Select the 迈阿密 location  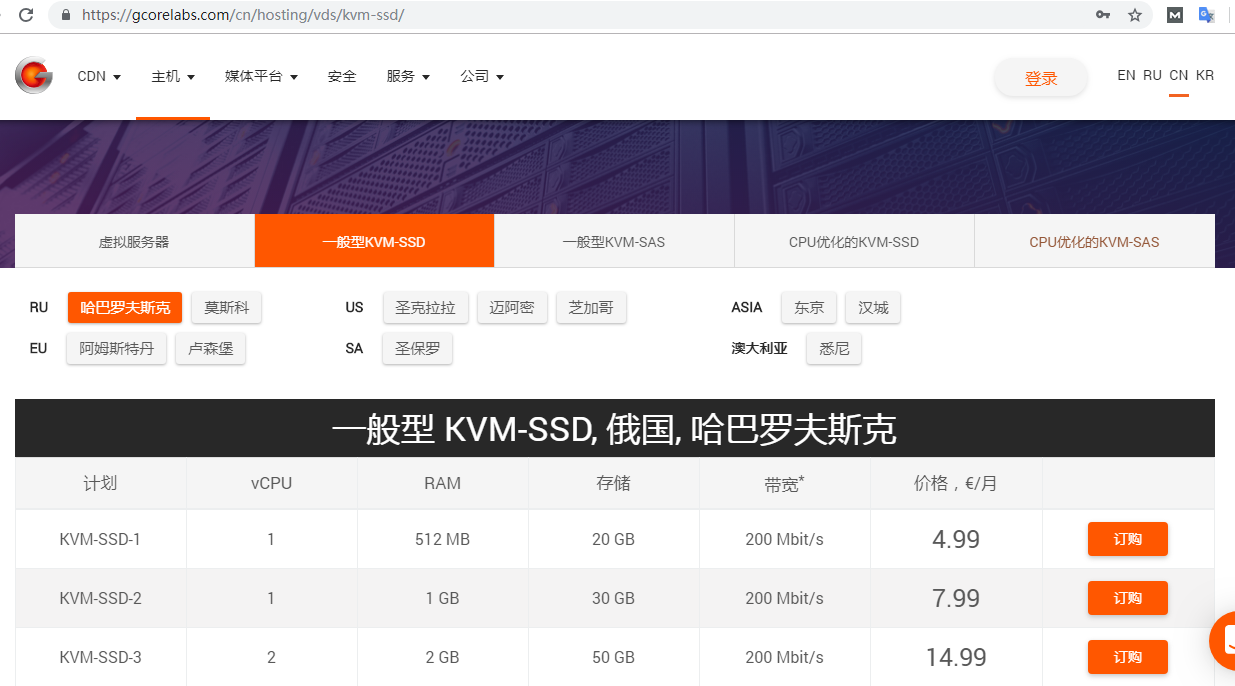[512, 307]
